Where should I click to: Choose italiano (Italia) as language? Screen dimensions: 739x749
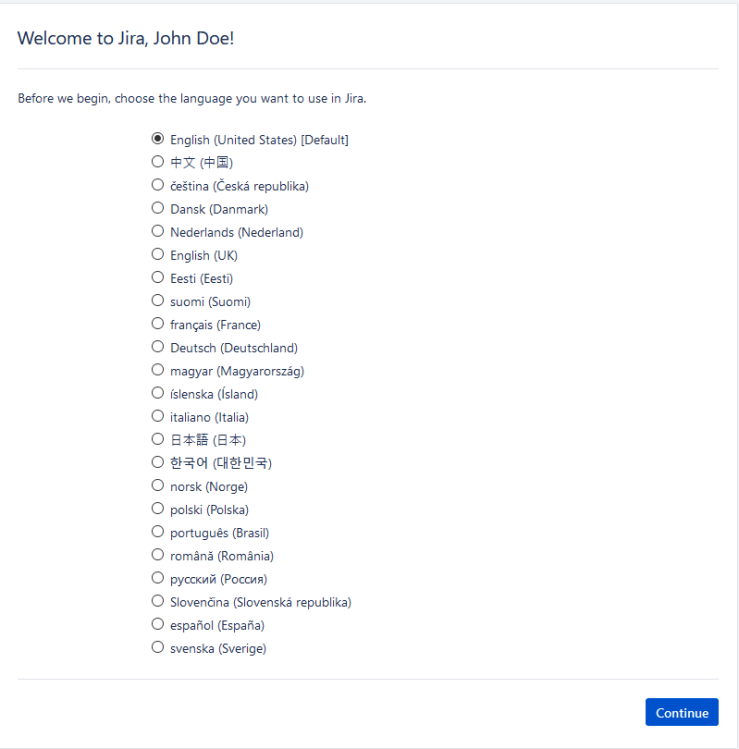(x=157, y=416)
